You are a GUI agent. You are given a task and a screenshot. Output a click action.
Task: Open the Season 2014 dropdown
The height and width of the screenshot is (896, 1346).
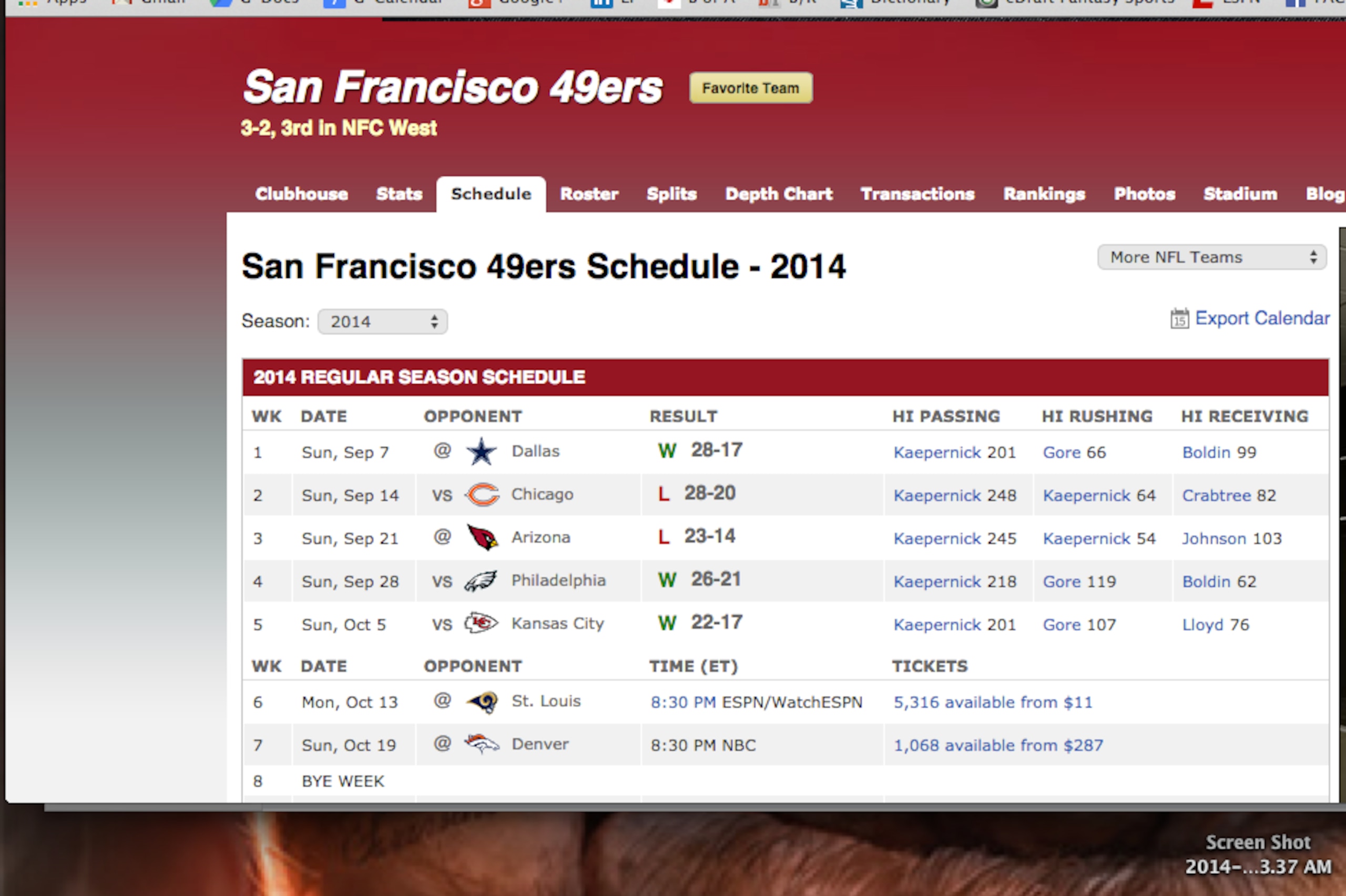coord(382,322)
